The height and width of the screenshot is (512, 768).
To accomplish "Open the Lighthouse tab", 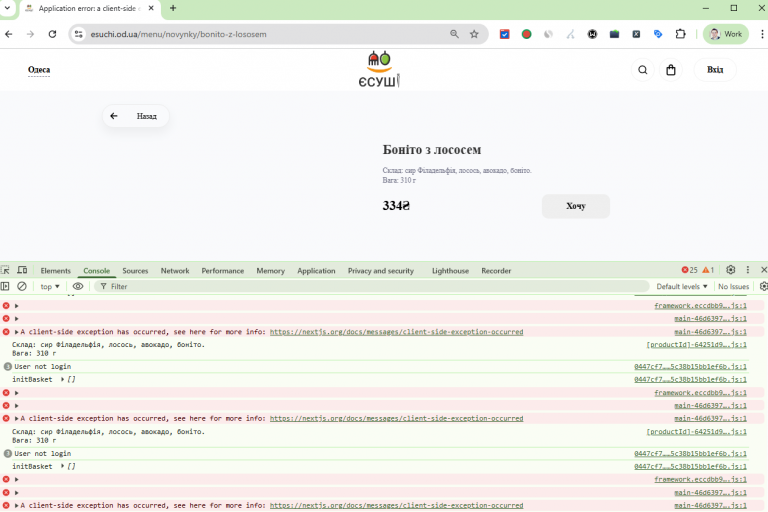I will point(450,271).
